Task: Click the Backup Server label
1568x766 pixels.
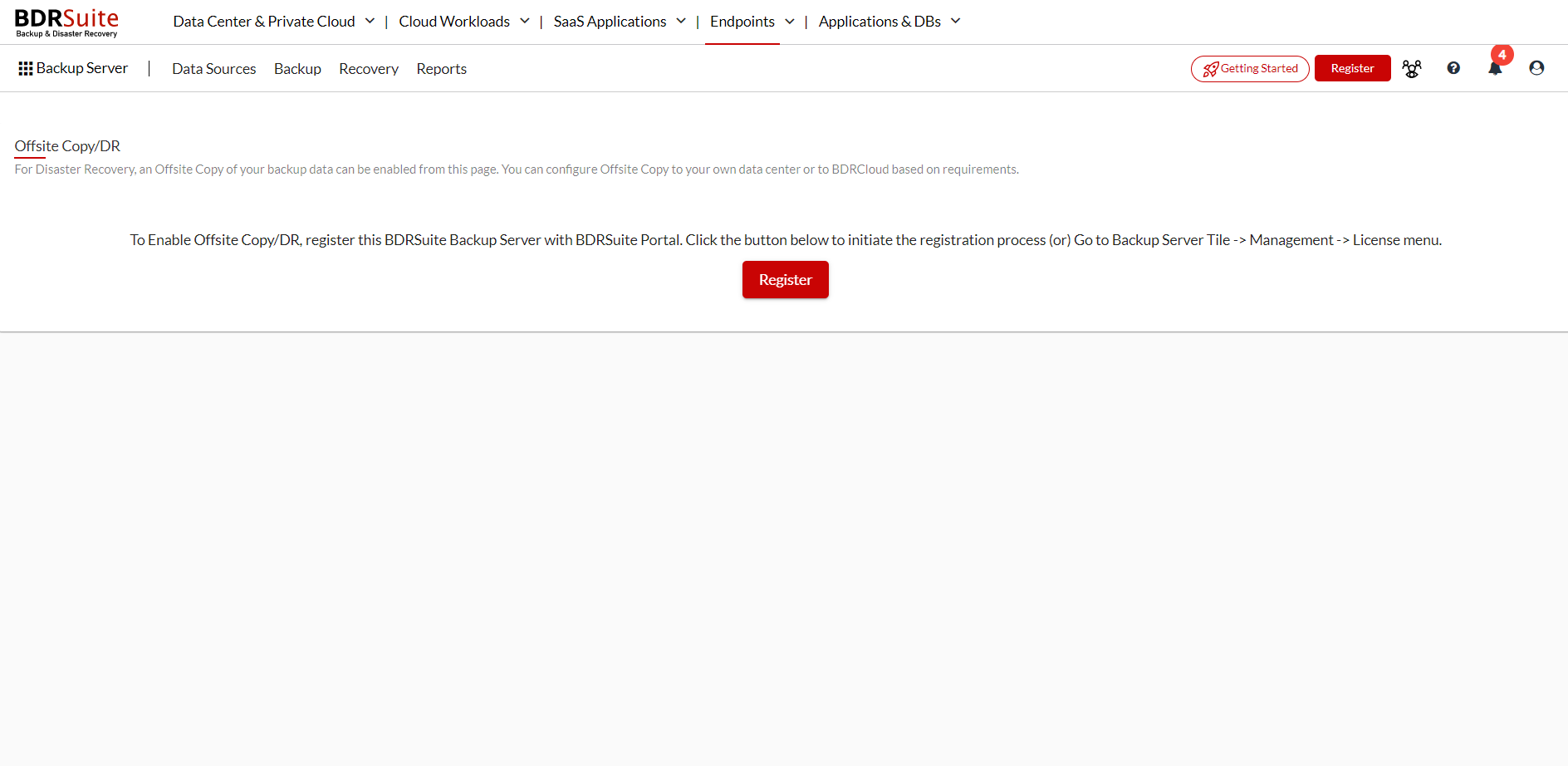Action: click(x=82, y=68)
